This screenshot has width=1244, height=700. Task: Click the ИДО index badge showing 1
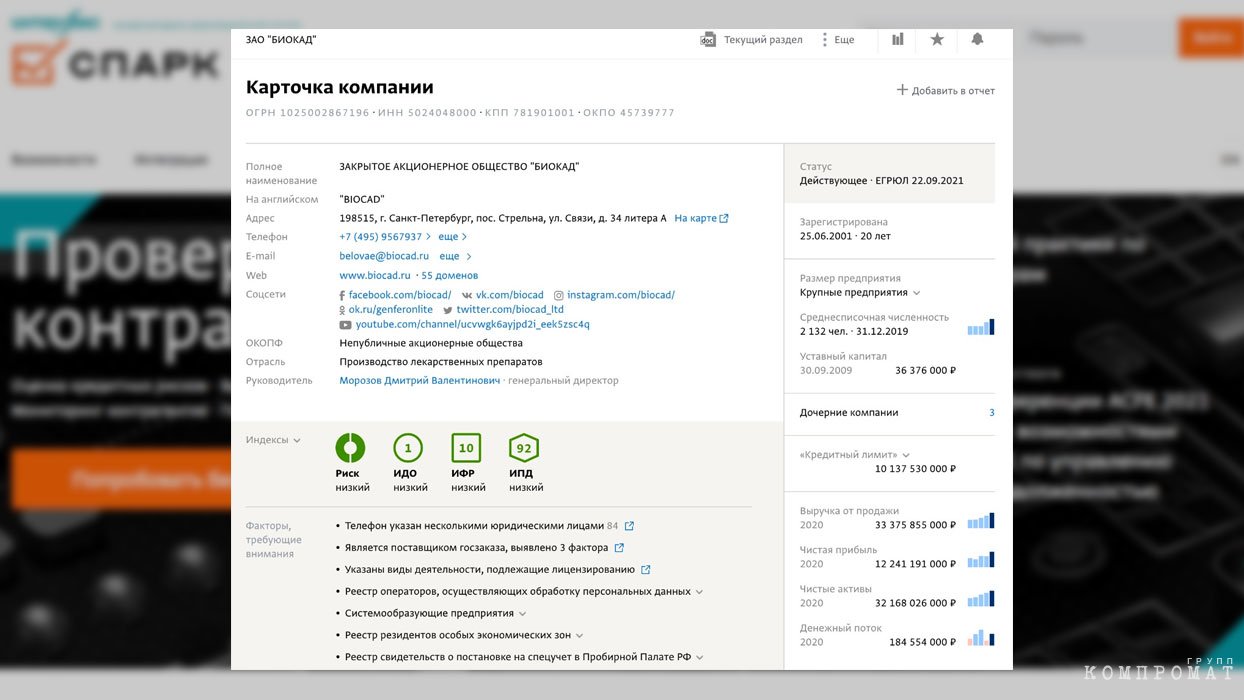click(408, 448)
